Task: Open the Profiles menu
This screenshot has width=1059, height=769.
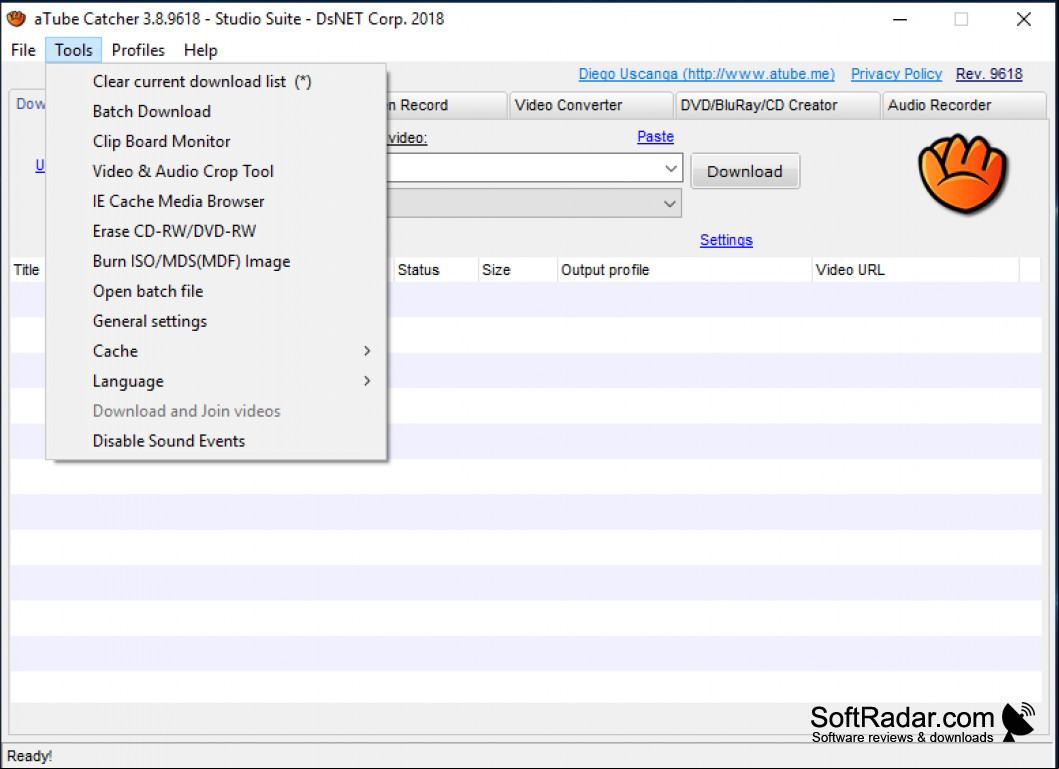Action: [138, 50]
